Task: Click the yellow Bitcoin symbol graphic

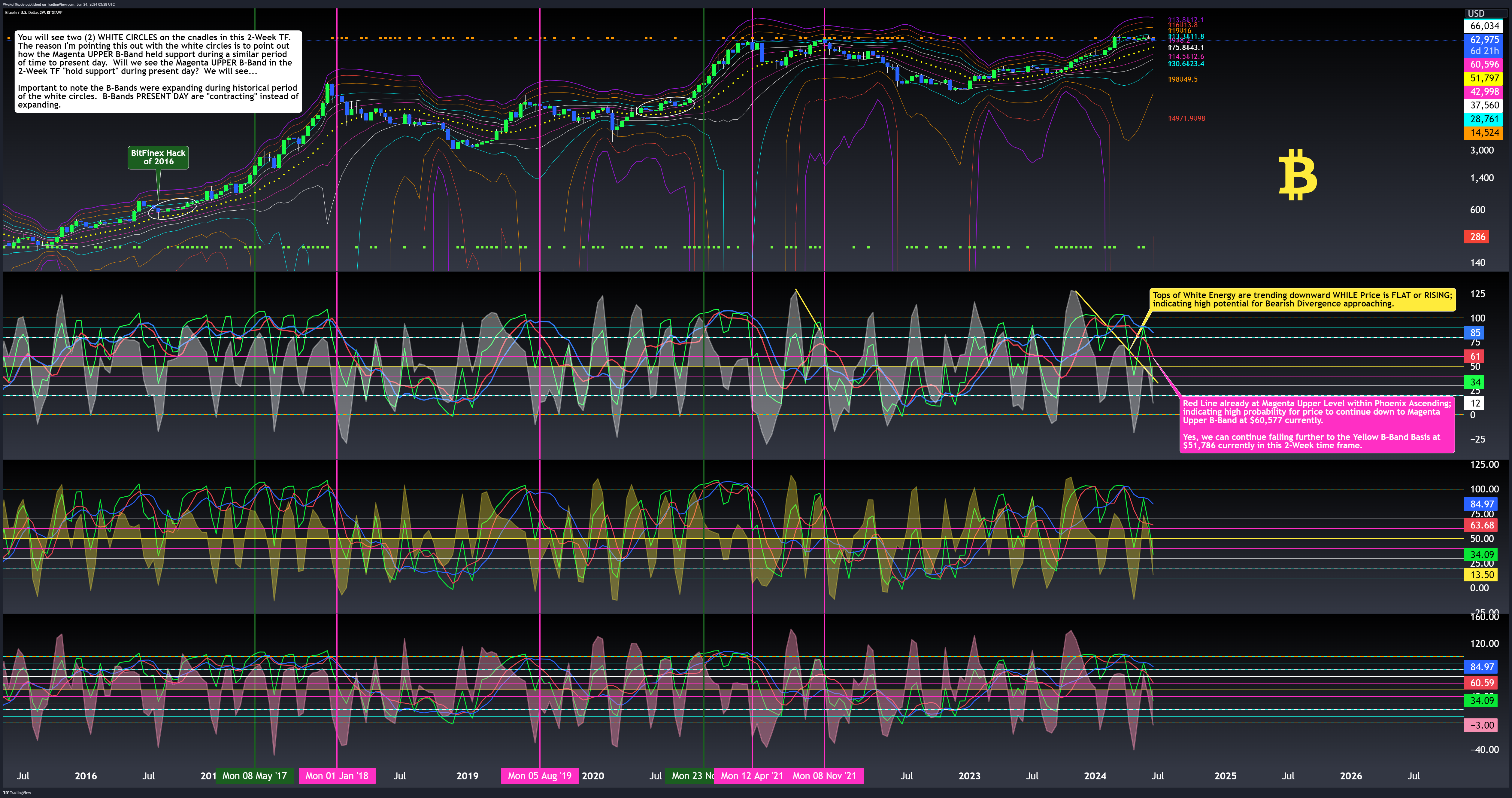Action: (x=1297, y=175)
